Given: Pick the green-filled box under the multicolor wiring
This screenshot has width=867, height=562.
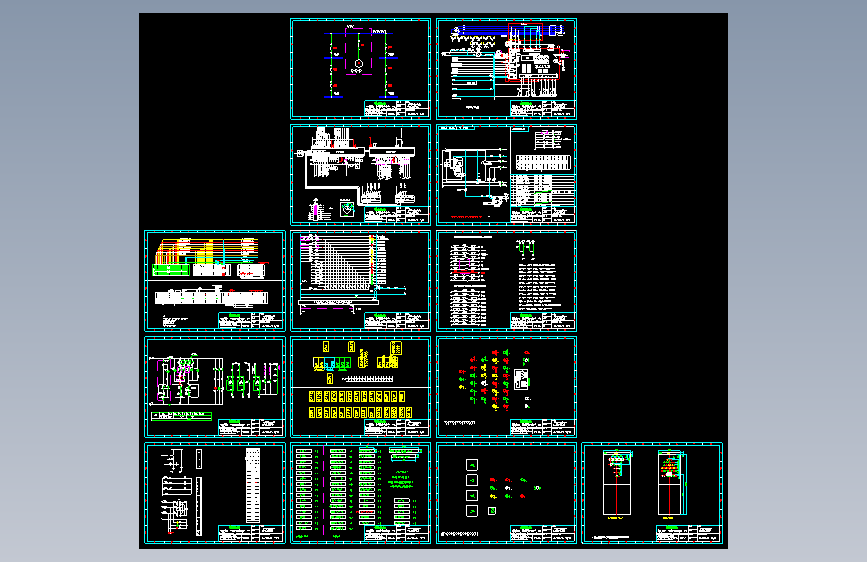Looking at the screenshot, I should 171,270.
